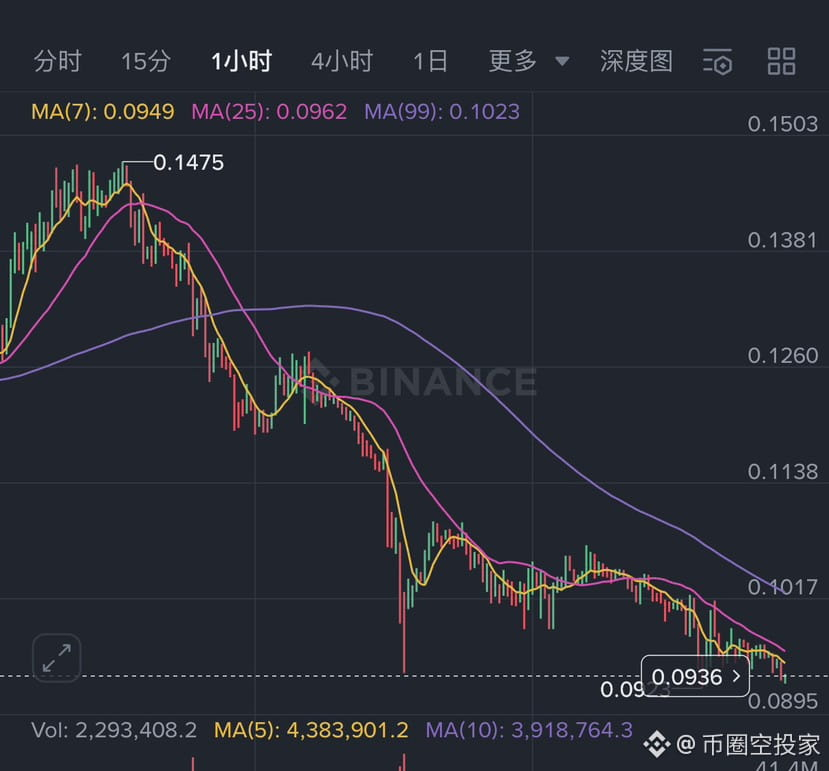Open chart indicator settings icon
The image size is (829, 771).
(x=717, y=62)
